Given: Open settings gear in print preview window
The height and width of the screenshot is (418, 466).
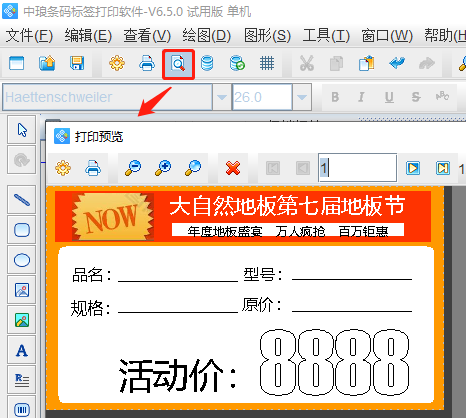Looking at the screenshot, I should click(x=63, y=168).
